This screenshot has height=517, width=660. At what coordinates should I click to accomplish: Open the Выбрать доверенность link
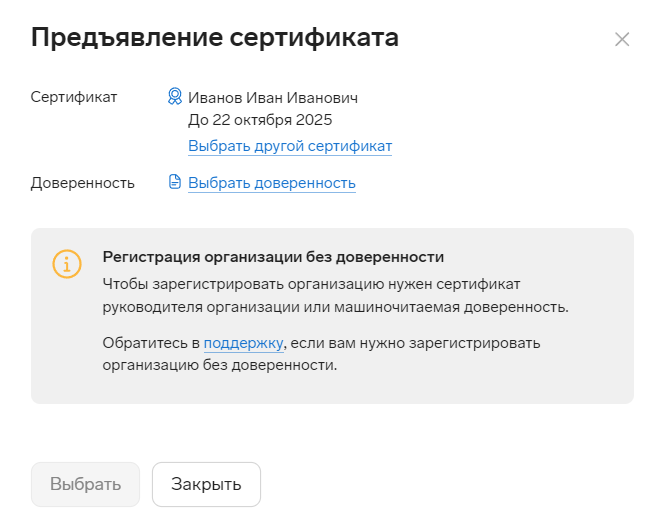coord(272,183)
